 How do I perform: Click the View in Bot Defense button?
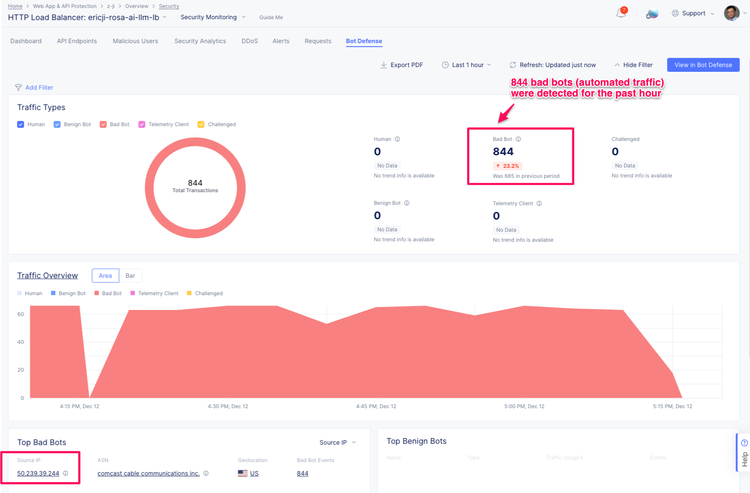pyautogui.click(x=703, y=65)
